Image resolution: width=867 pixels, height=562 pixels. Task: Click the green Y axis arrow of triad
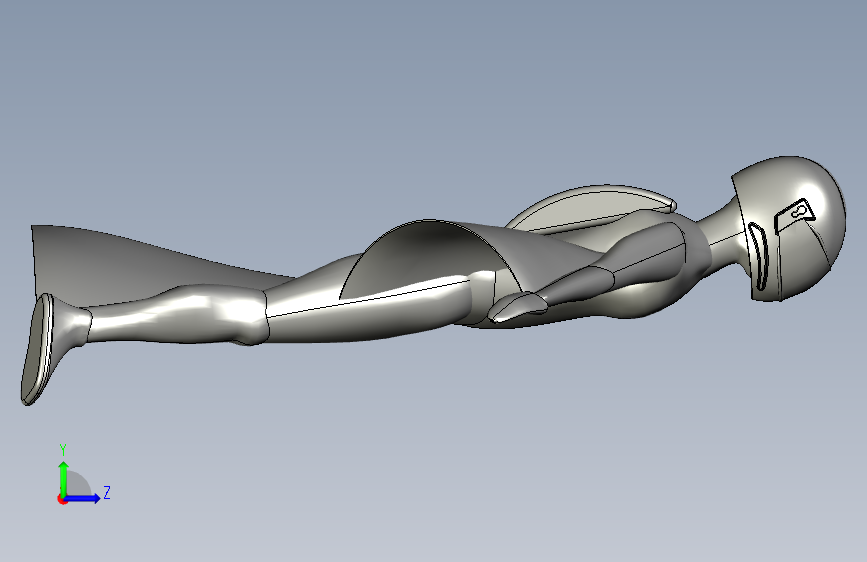pyautogui.click(x=64, y=478)
